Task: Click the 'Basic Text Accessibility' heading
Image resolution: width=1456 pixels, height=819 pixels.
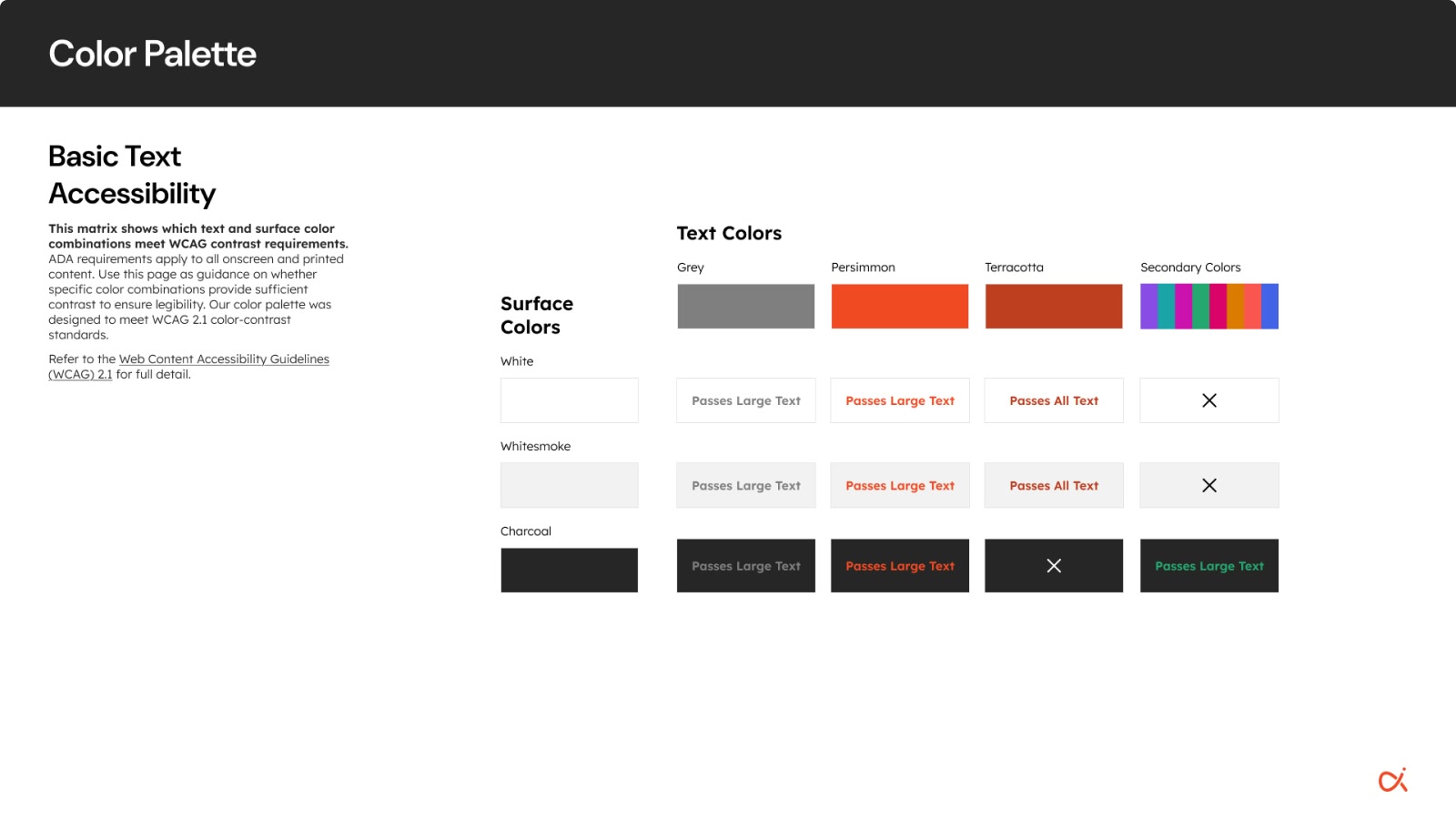Action: coord(132,175)
